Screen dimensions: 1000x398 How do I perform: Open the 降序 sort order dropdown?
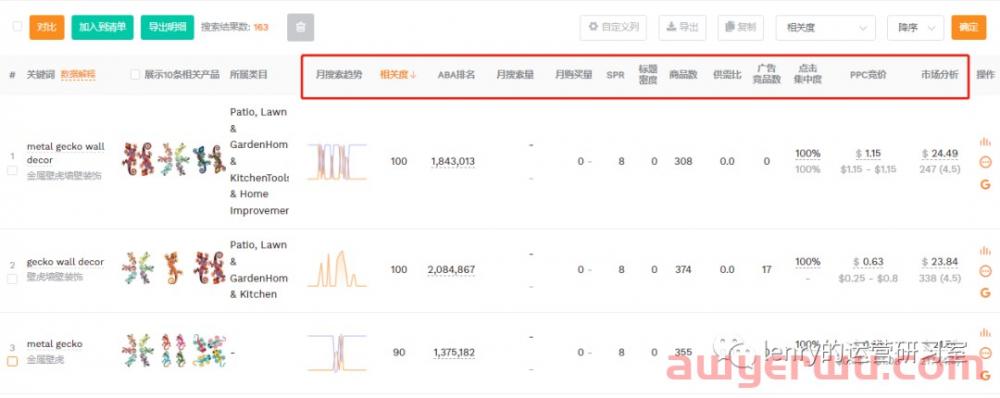(915, 27)
